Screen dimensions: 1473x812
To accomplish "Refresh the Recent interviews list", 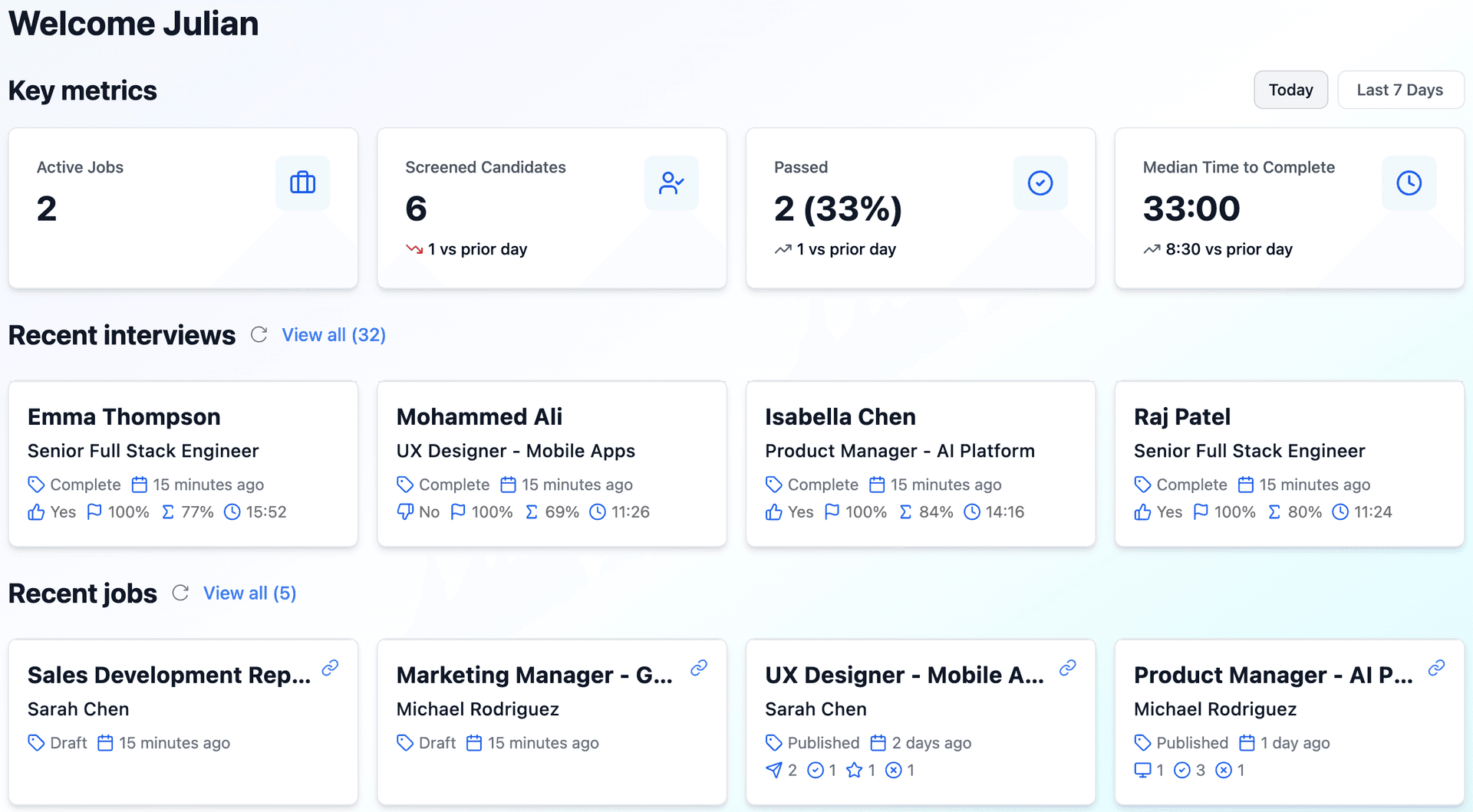I will click(x=259, y=335).
